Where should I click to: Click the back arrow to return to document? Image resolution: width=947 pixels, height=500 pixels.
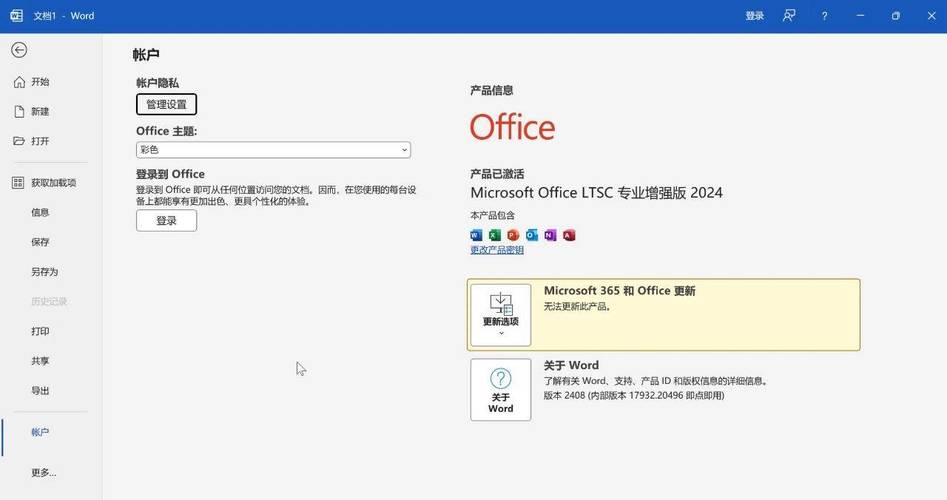(x=19, y=50)
